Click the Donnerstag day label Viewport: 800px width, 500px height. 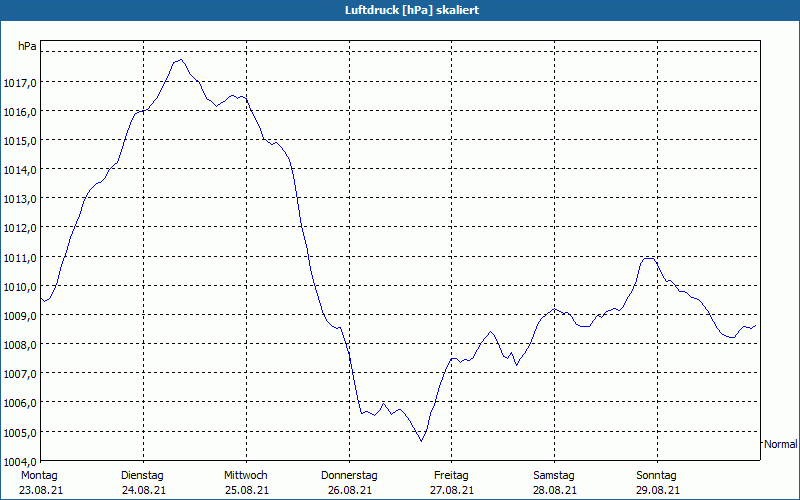click(349, 476)
